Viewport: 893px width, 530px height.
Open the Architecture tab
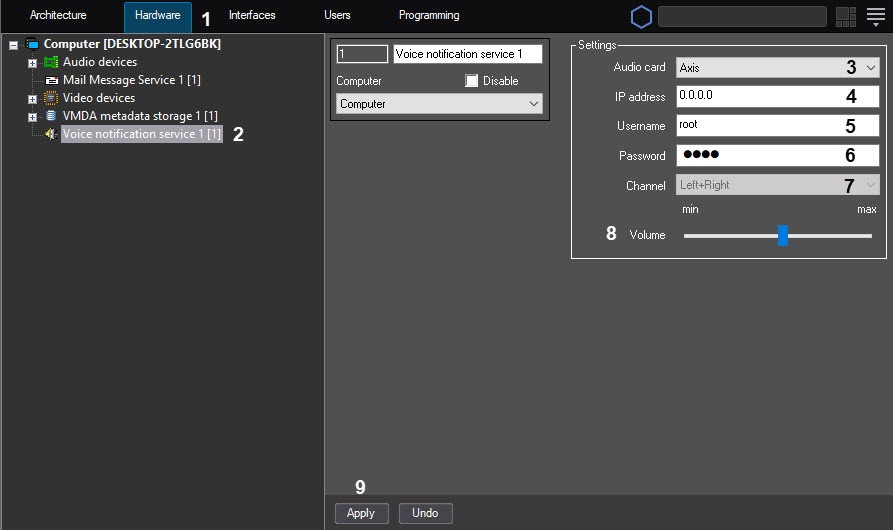58,15
